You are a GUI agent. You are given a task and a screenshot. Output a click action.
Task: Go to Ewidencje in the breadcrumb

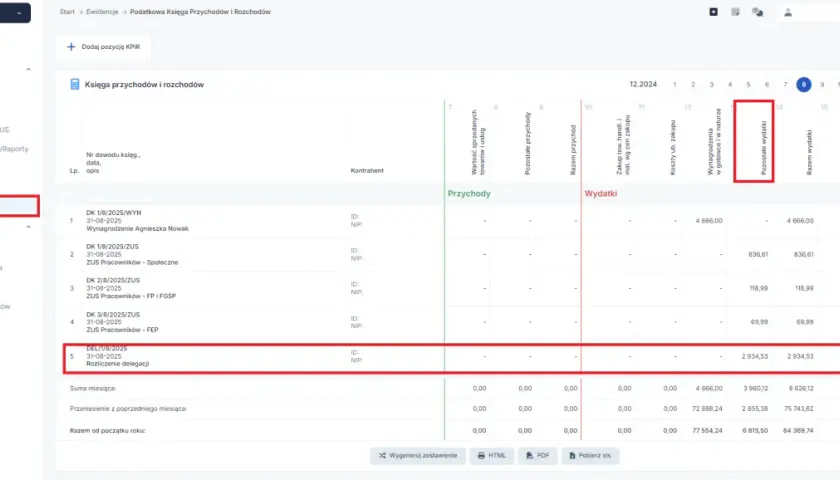click(x=102, y=12)
